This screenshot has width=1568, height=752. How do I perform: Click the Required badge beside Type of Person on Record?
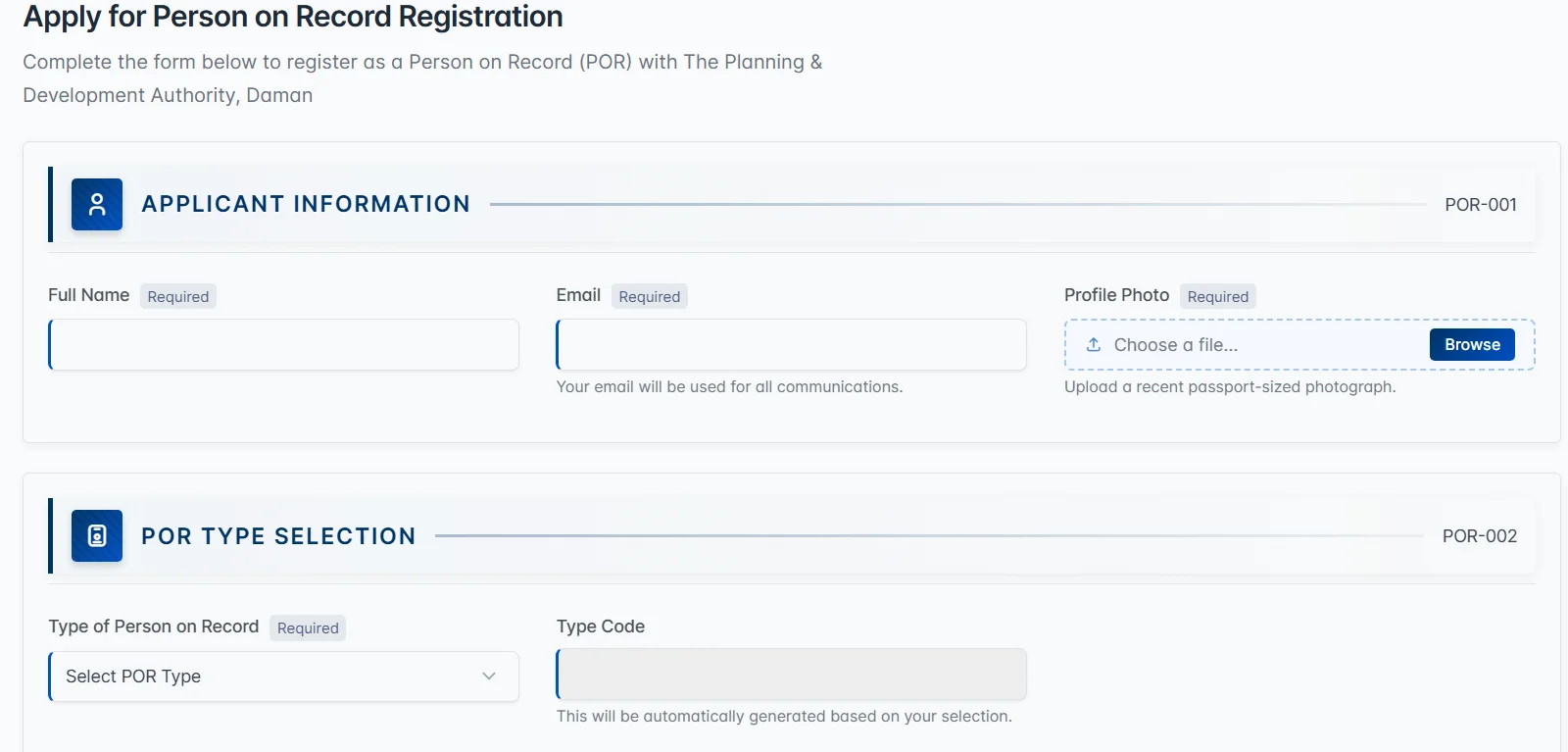pos(308,627)
